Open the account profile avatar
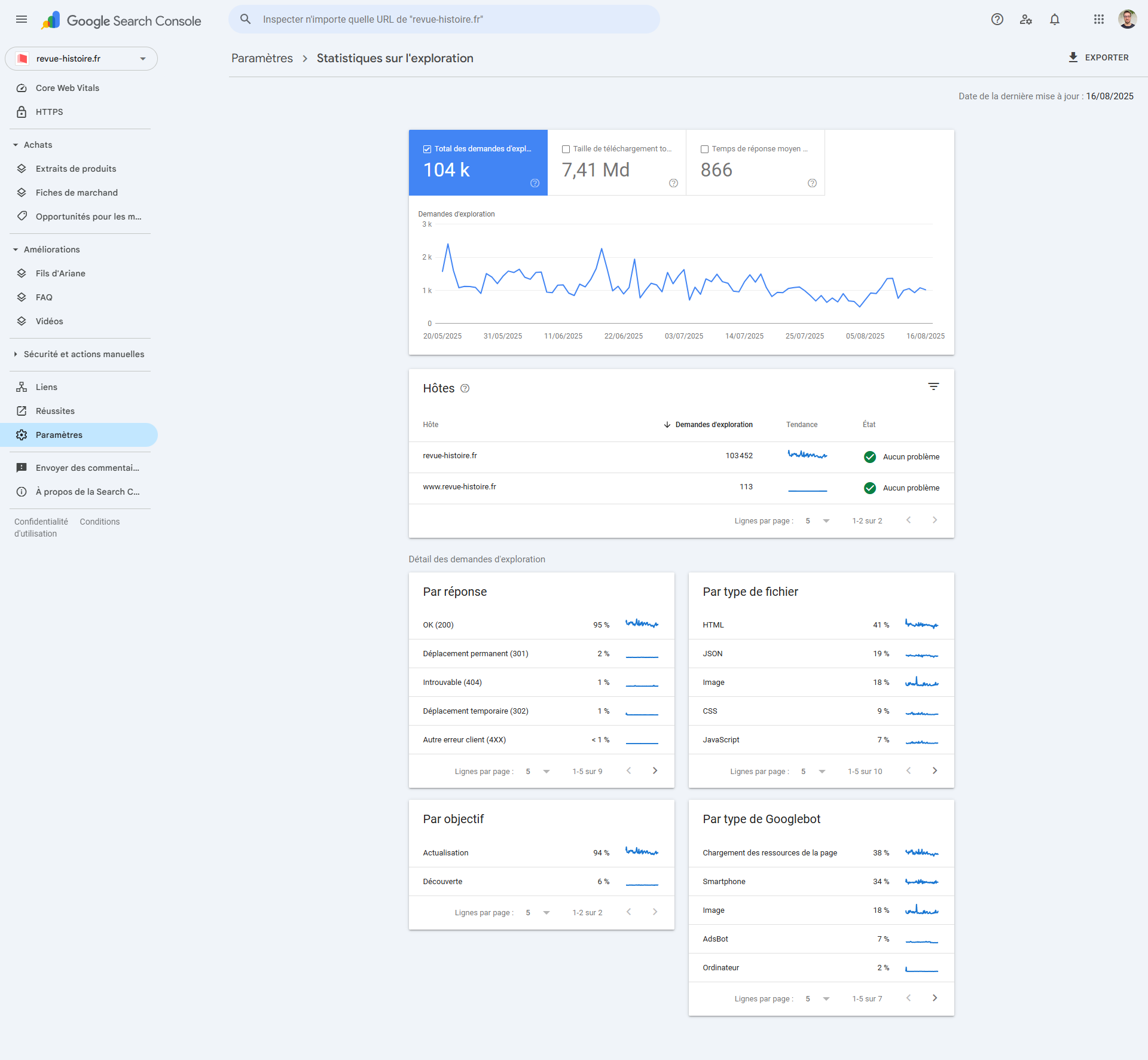This screenshot has height=1060, width=1148. coord(1127,20)
